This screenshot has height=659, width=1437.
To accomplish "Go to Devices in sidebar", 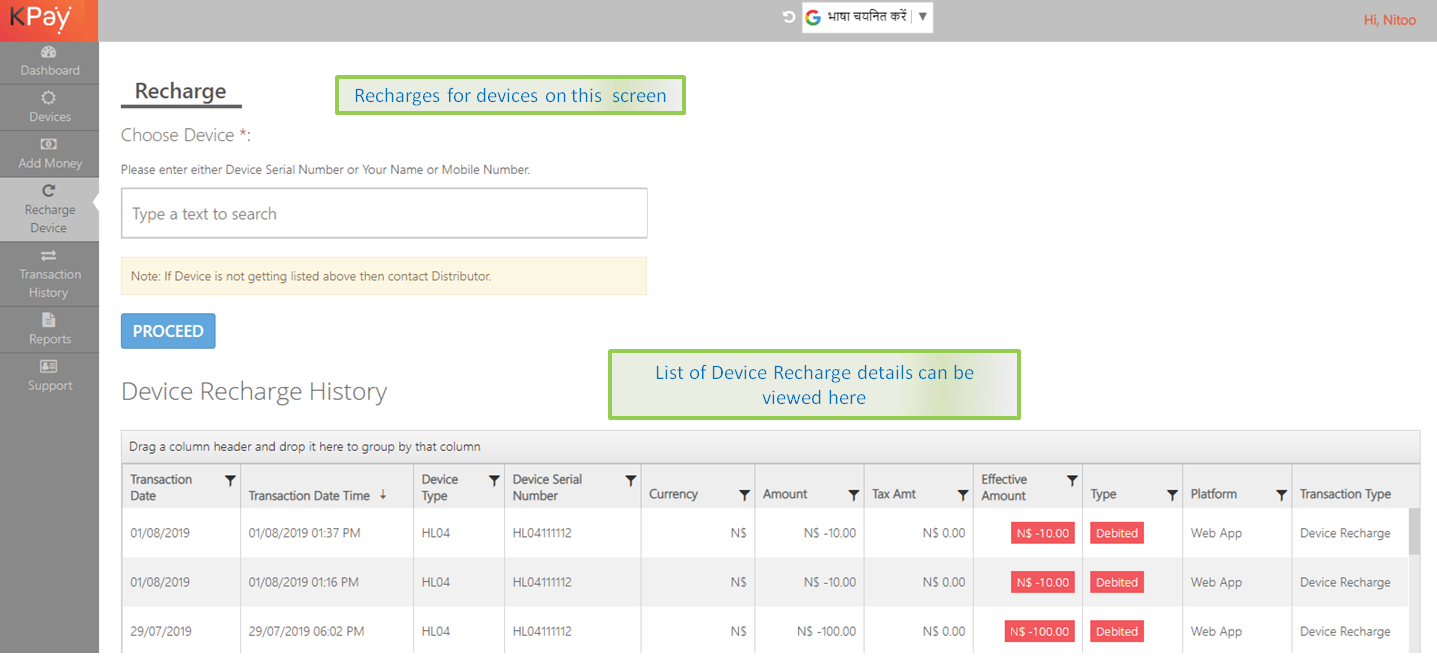I will (49, 107).
